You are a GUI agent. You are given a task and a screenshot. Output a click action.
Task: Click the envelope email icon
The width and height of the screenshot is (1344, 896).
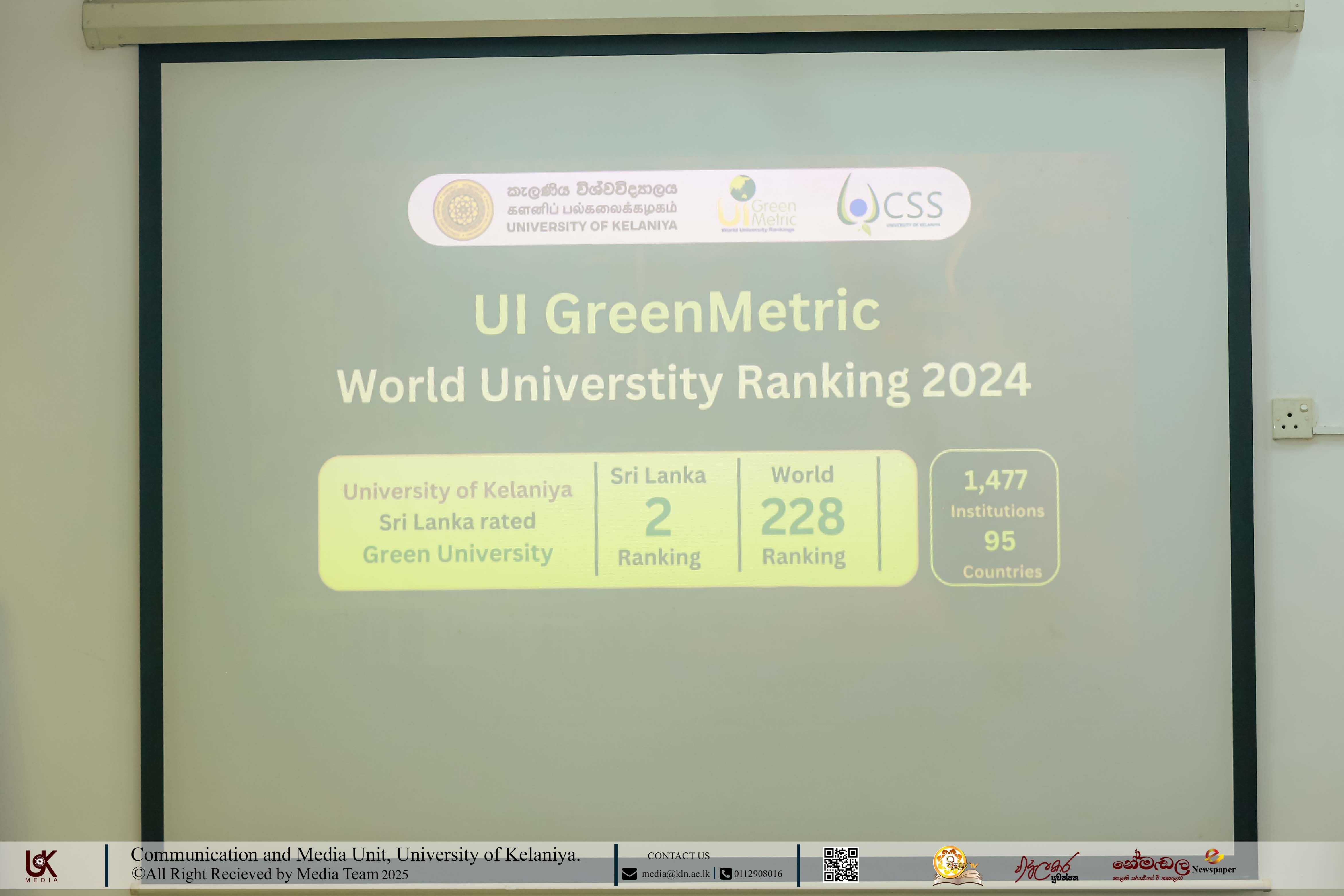pos(629,874)
